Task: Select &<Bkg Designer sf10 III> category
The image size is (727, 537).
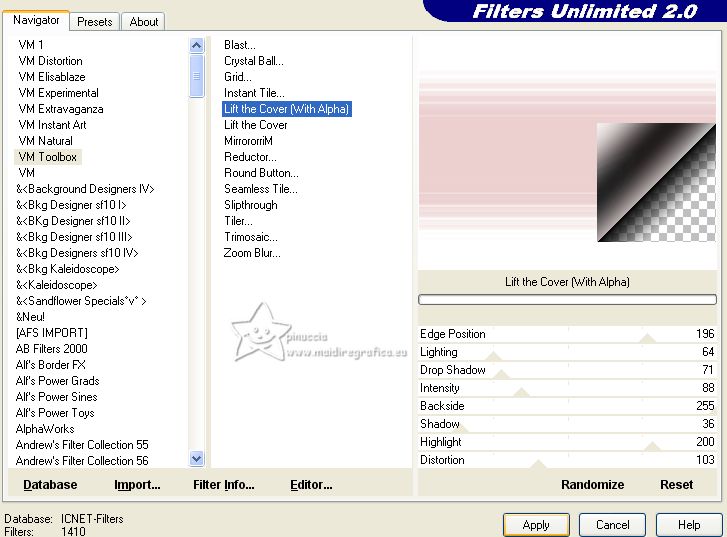Action: click(74, 237)
